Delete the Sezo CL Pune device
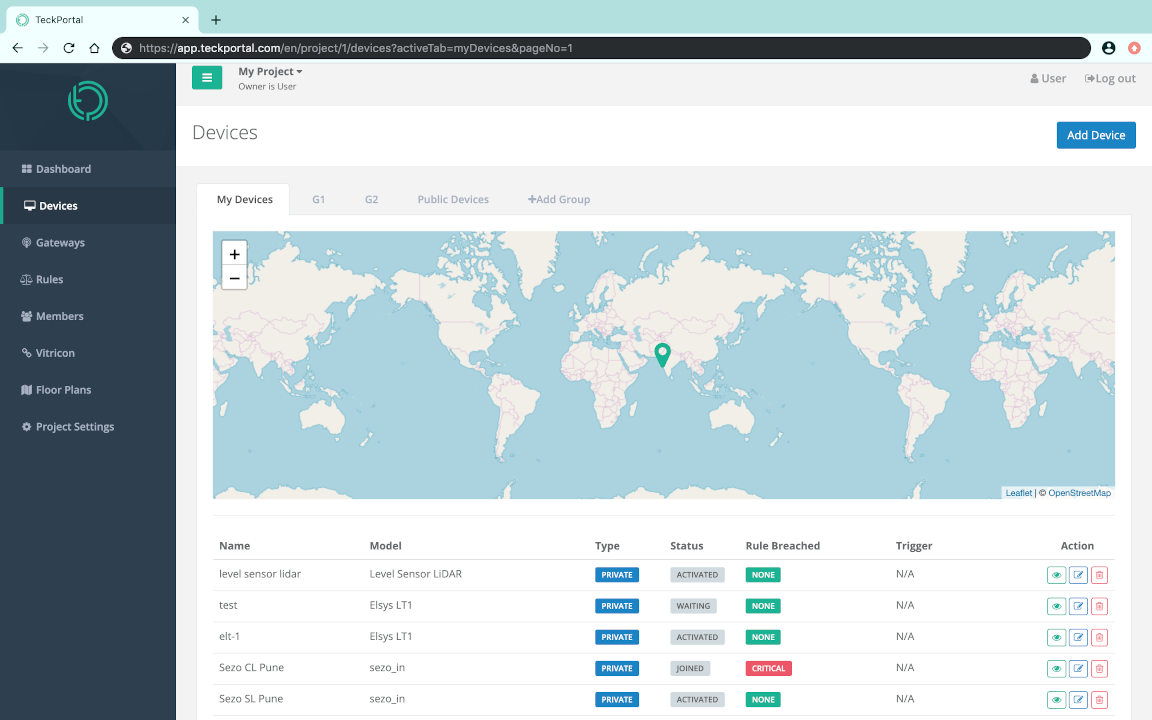This screenshot has height=720, width=1152. click(x=1099, y=669)
